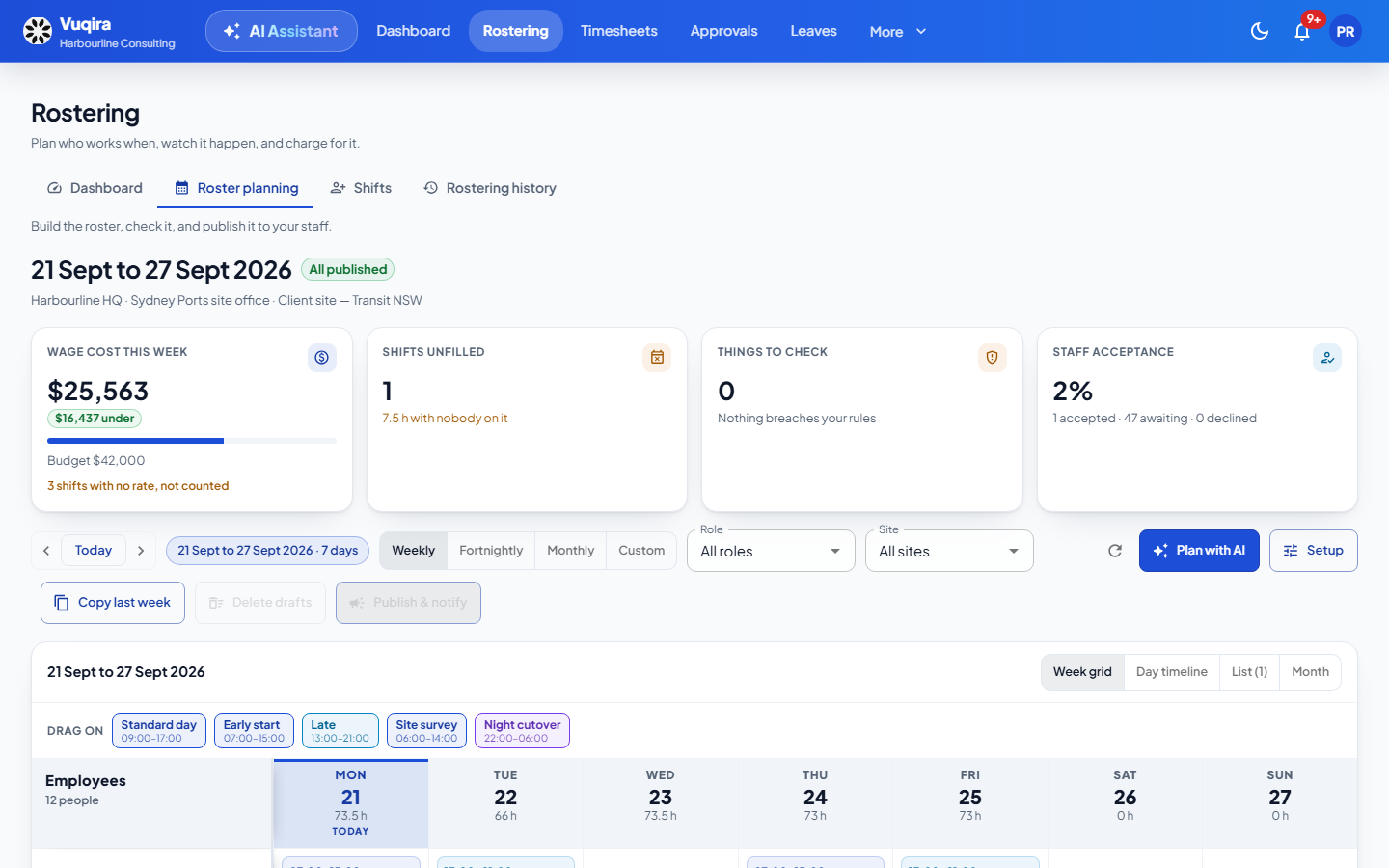This screenshot has height=868, width=1389.
Task: Switch to Monthly range
Action: click(x=571, y=551)
